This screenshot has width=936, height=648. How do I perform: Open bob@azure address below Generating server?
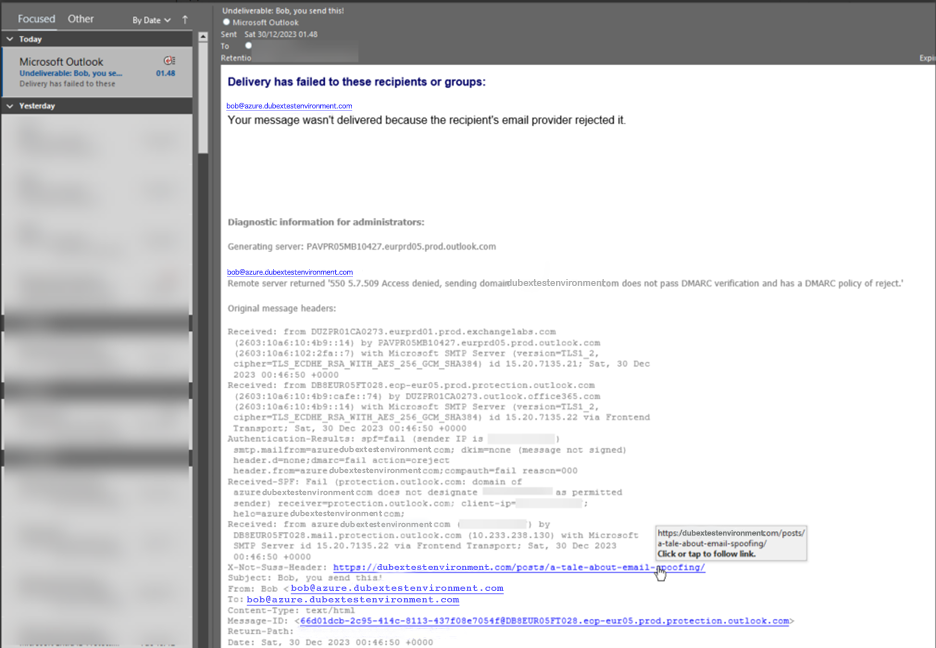pos(290,272)
